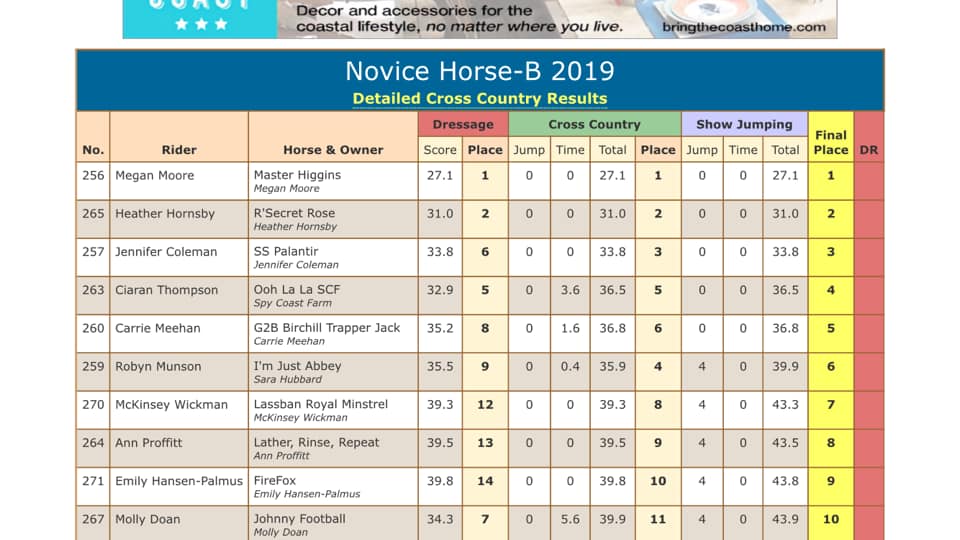Select rider Carrie Meehan

[x=157, y=328]
